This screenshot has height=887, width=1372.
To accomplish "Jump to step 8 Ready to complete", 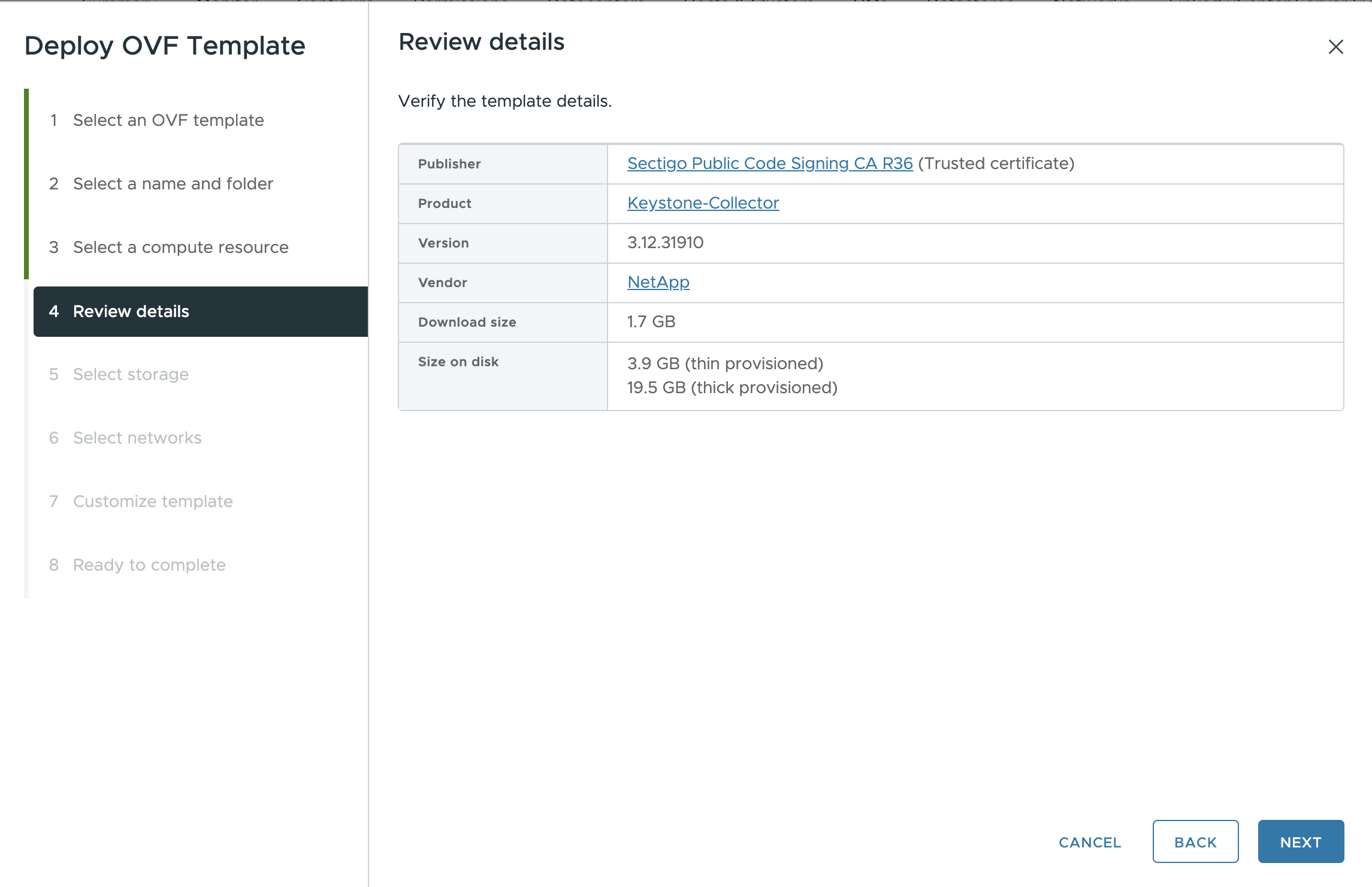I will [x=149, y=565].
